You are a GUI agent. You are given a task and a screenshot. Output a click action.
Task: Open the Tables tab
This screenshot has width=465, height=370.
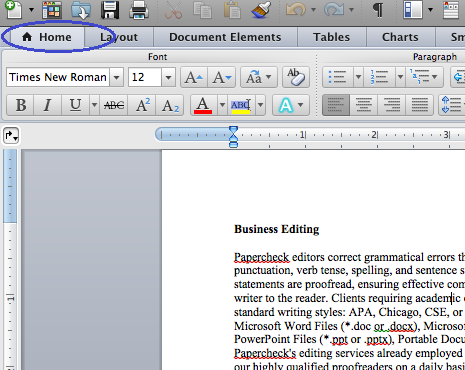click(x=332, y=37)
